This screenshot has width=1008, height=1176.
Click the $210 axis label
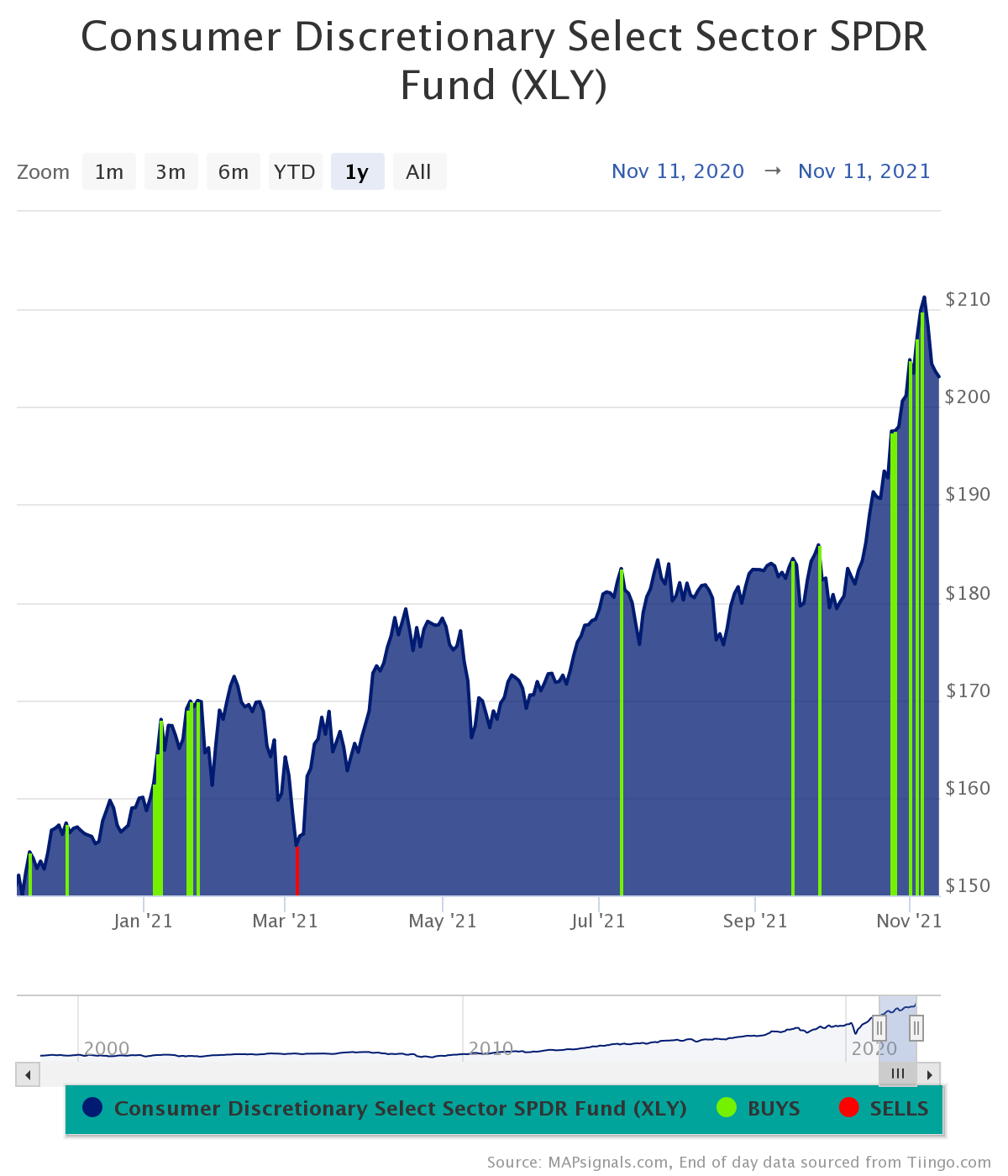(968, 299)
